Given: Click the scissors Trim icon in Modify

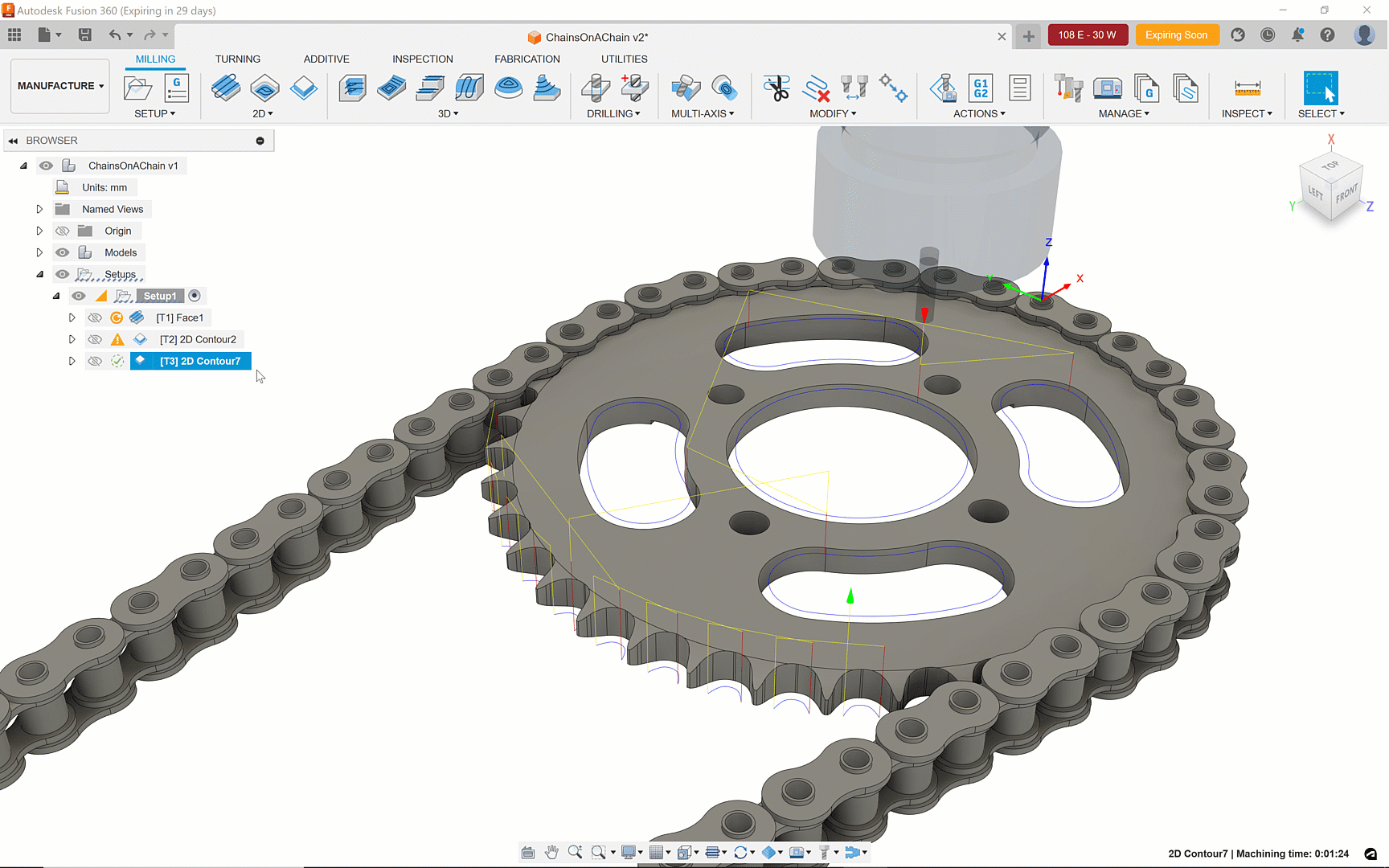Looking at the screenshot, I should (776, 88).
